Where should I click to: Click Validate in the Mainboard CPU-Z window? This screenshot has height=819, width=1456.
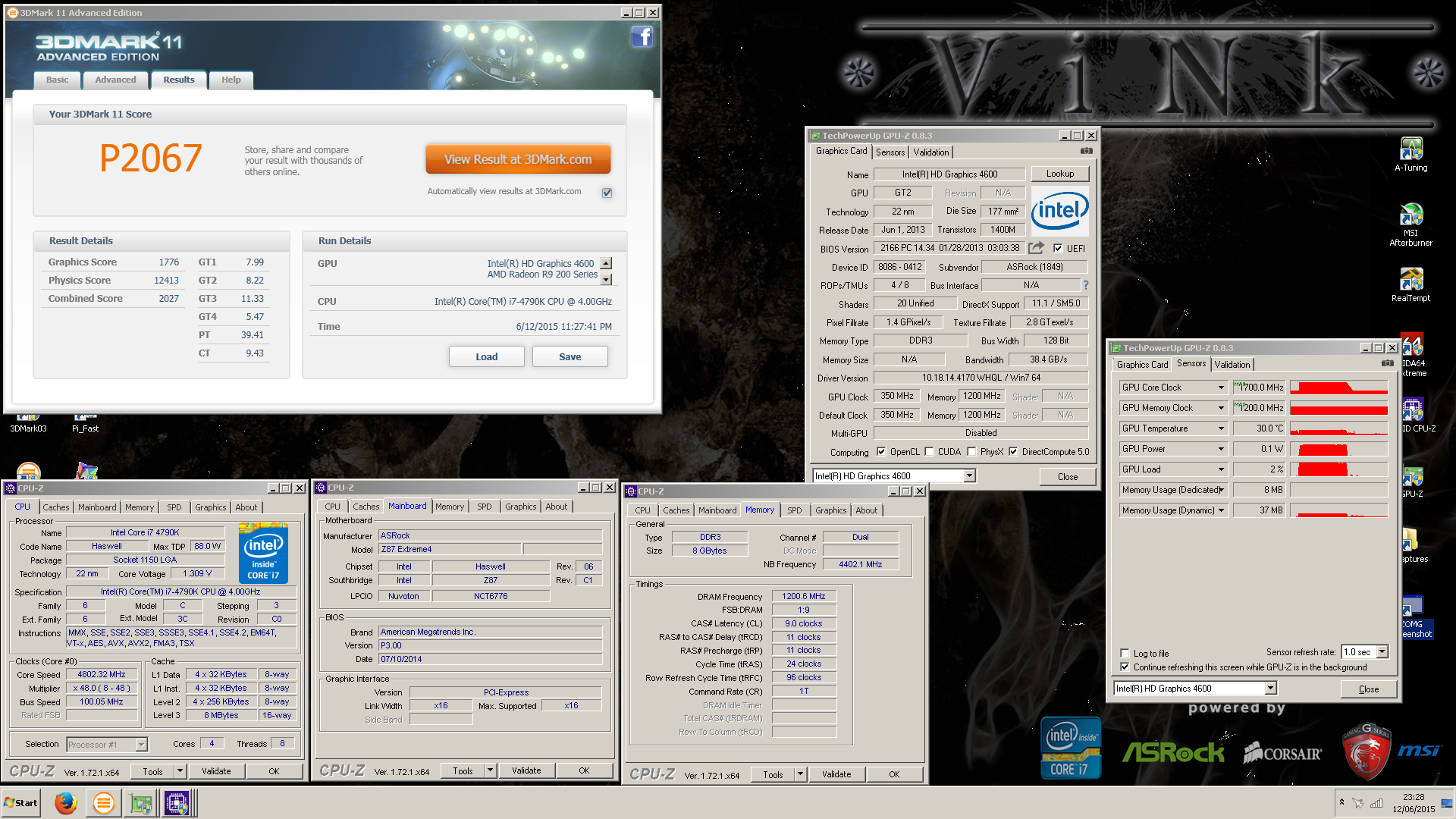click(x=526, y=770)
